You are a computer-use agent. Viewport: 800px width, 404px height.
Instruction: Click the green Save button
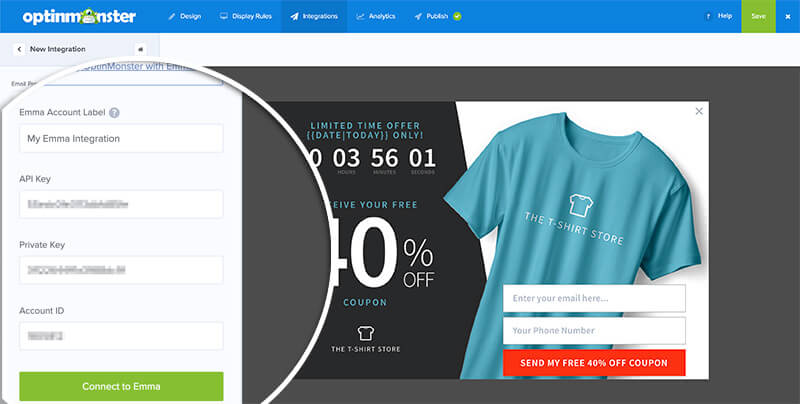pos(758,16)
